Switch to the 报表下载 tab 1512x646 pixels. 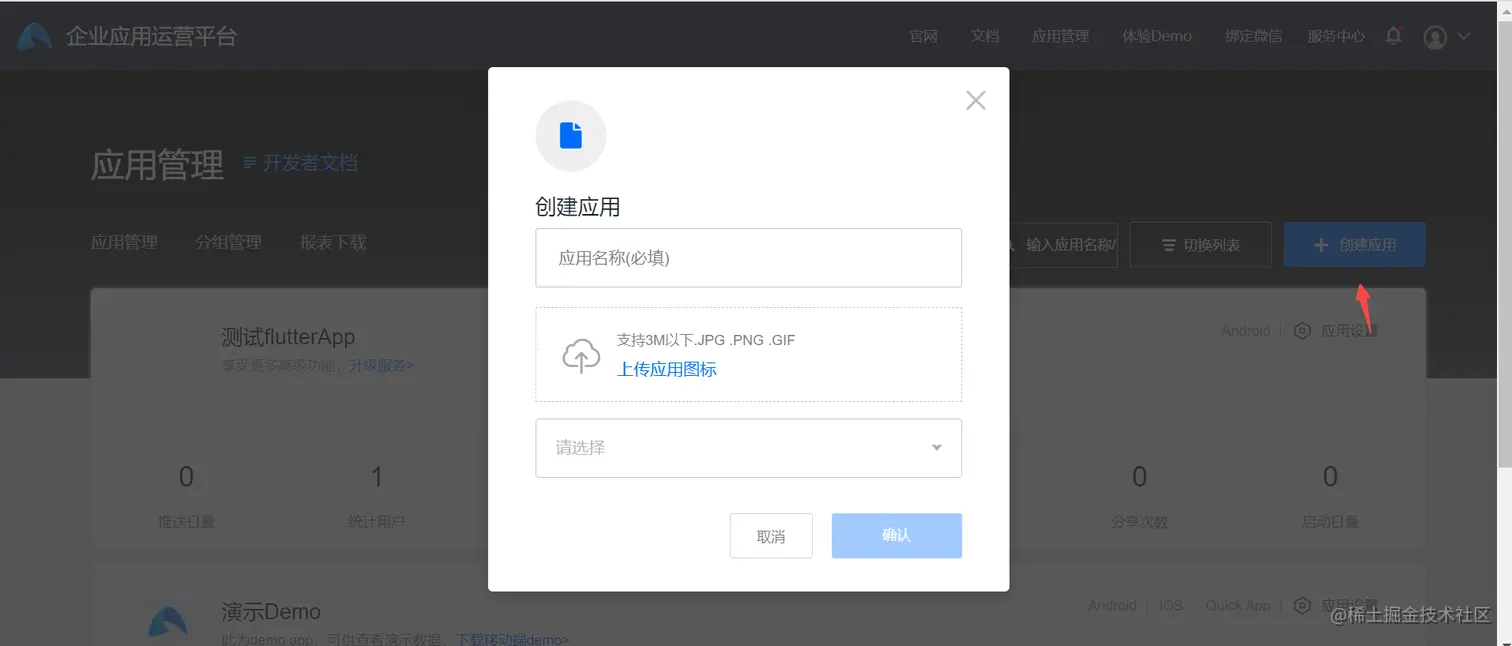tap(333, 242)
